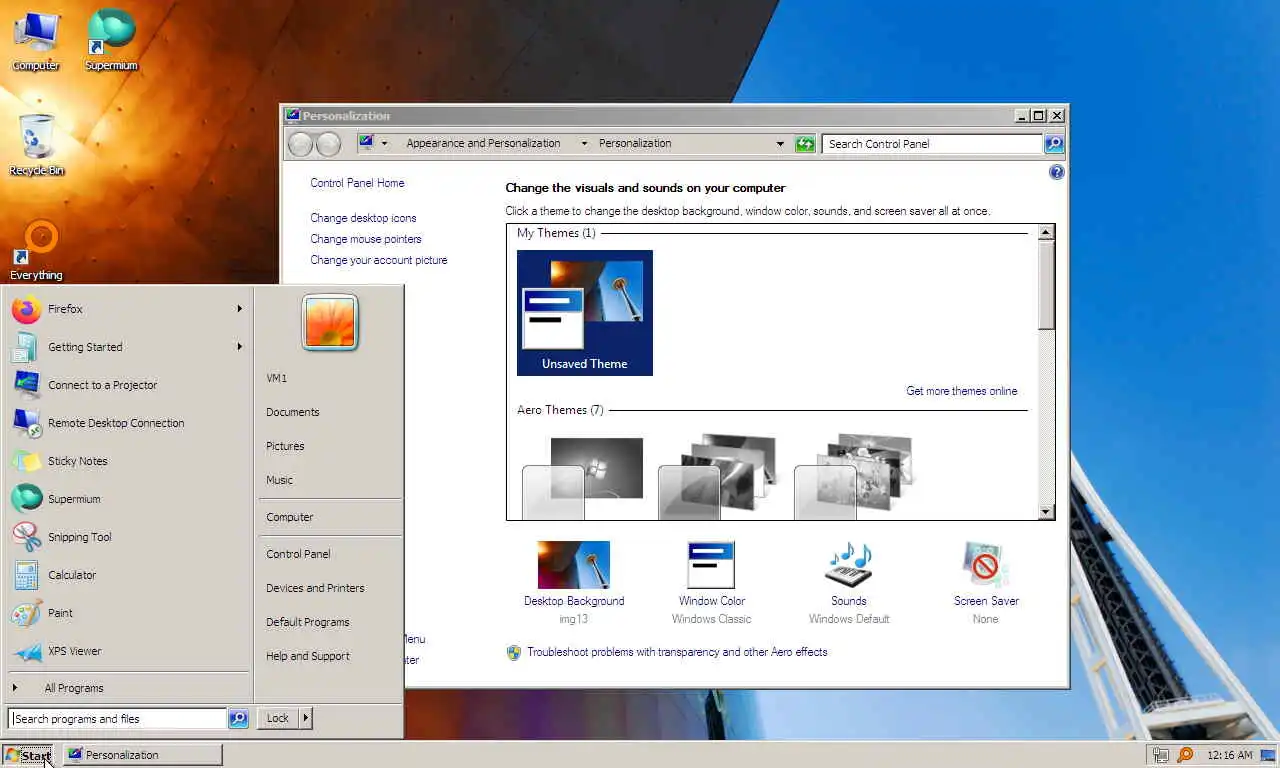Click the Back button in Personalization window
The height and width of the screenshot is (768, 1280).
(300, 144)
